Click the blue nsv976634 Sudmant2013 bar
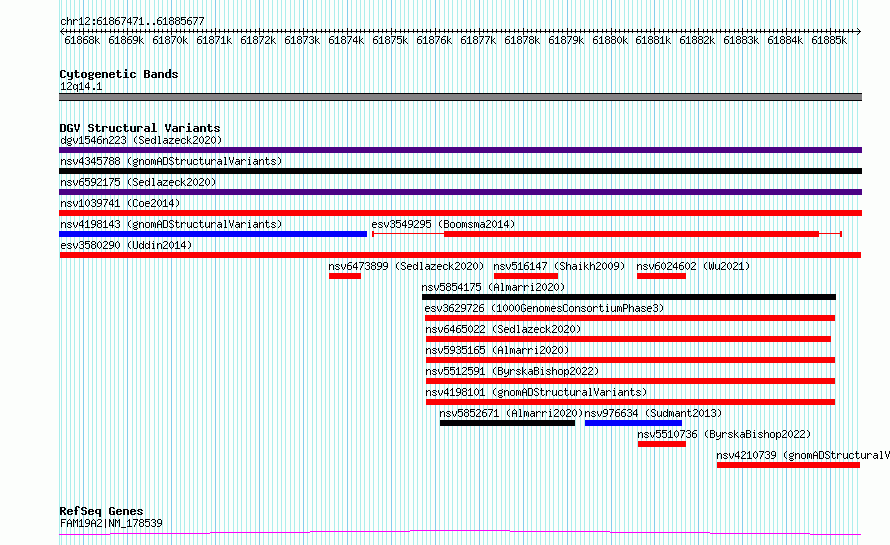The image size is (890, 545). pos(633,423)
